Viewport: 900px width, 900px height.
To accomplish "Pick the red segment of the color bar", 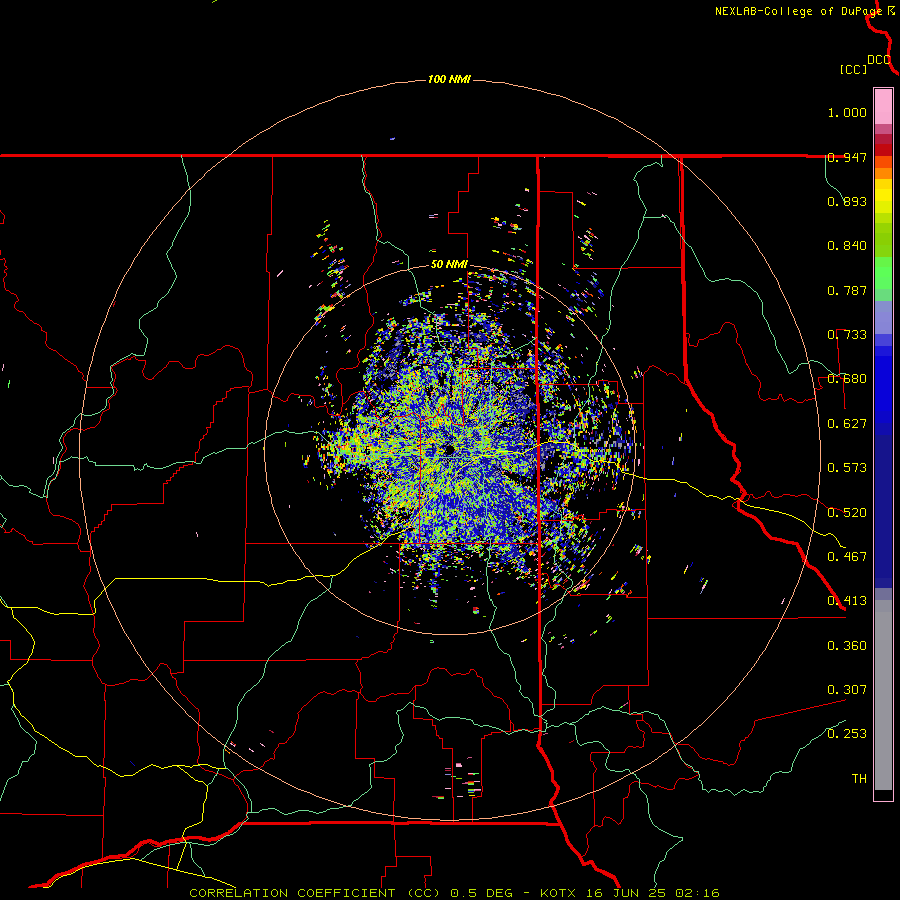I will [883, 149].
